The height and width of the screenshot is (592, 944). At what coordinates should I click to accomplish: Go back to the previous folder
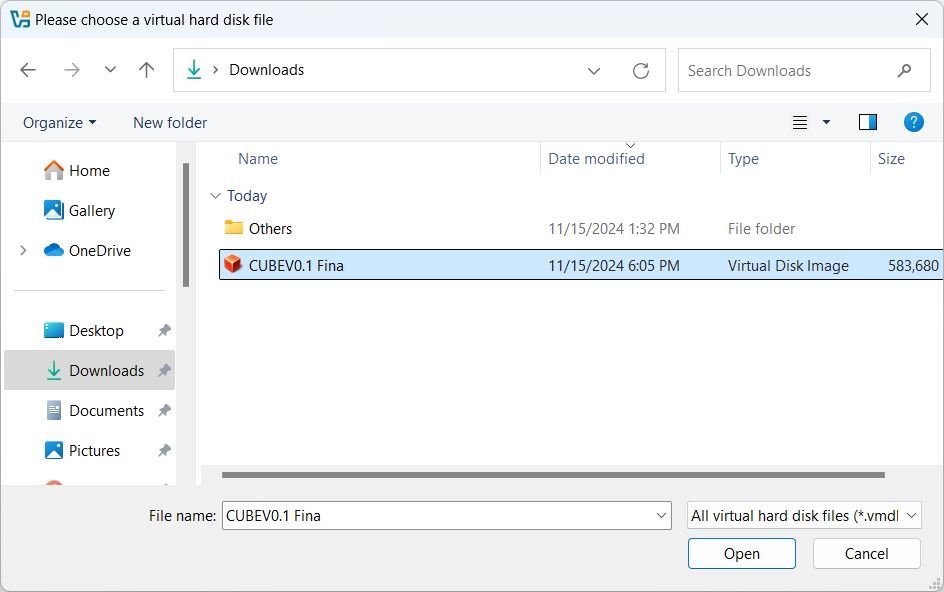28,70
